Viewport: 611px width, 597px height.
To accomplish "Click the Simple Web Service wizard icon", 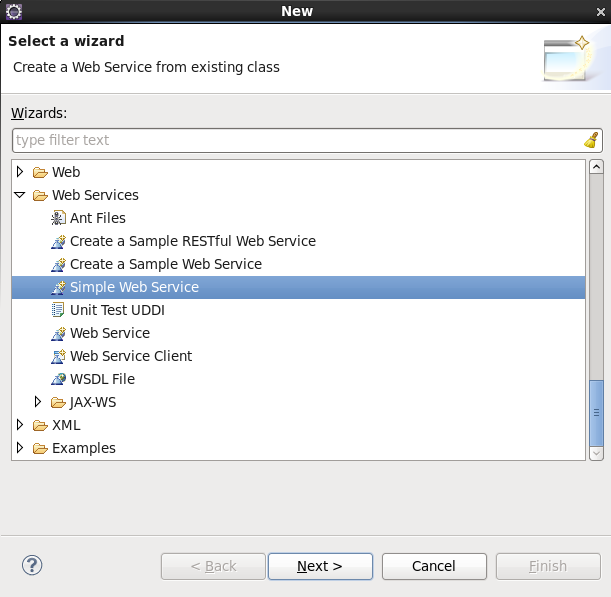I will pos(58,287).
